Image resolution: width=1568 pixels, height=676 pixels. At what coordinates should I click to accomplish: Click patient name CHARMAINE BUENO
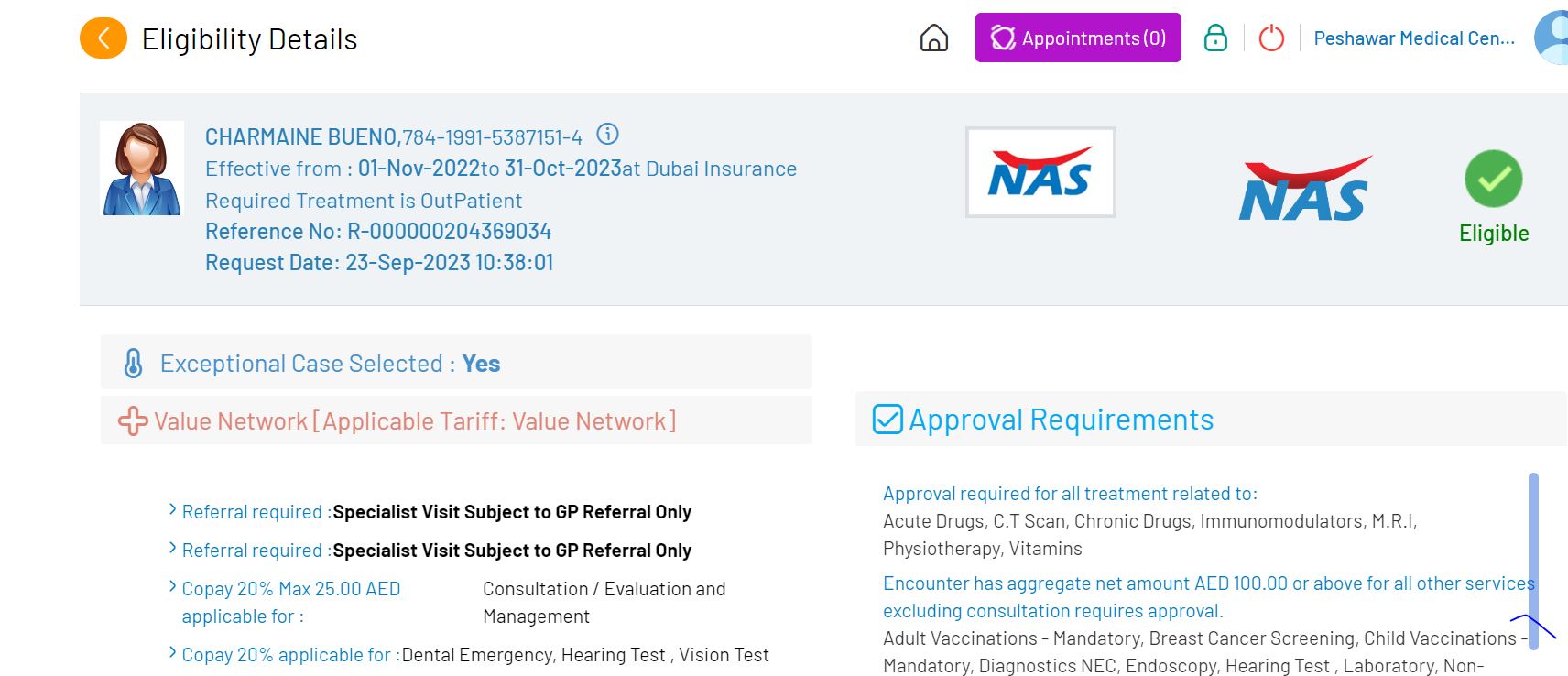[x=300, y=137]
